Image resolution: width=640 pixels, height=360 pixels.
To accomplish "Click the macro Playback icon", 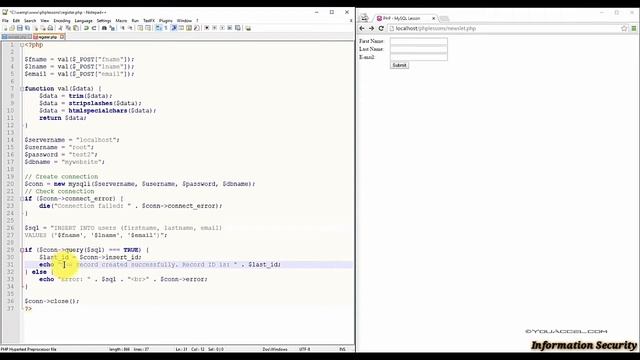I will (222, 28).
